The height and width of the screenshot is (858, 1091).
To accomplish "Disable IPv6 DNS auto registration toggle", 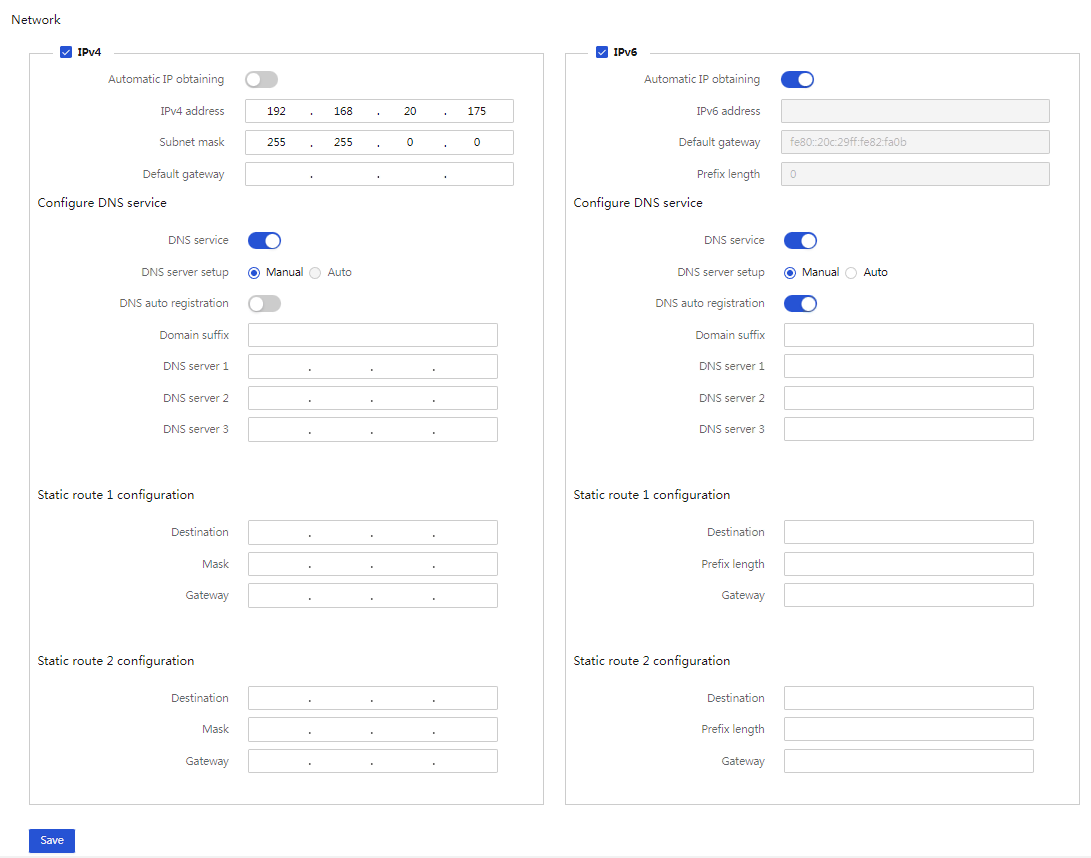I will pos(800,303).
